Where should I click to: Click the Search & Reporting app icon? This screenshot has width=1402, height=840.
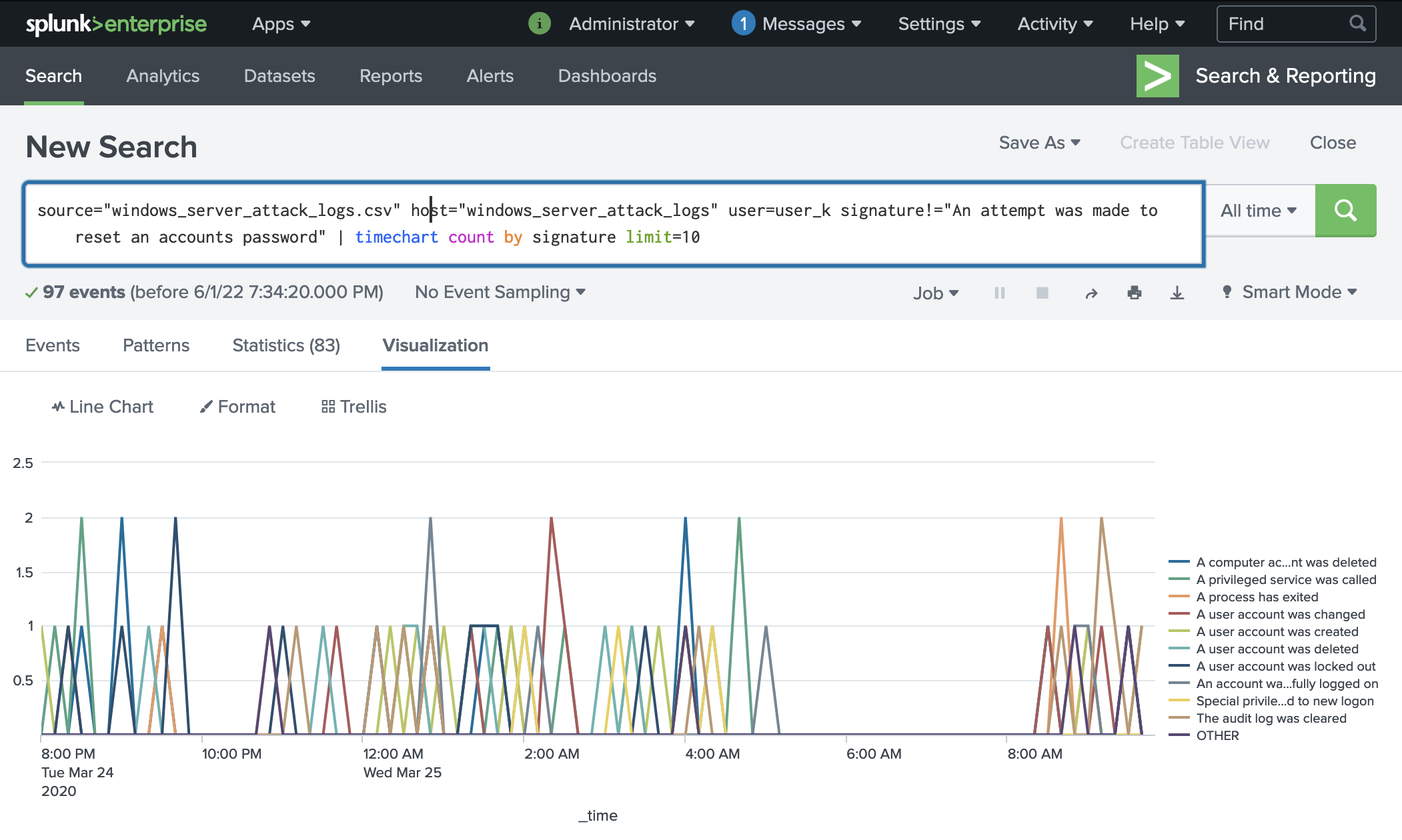tap(1157, 76)
